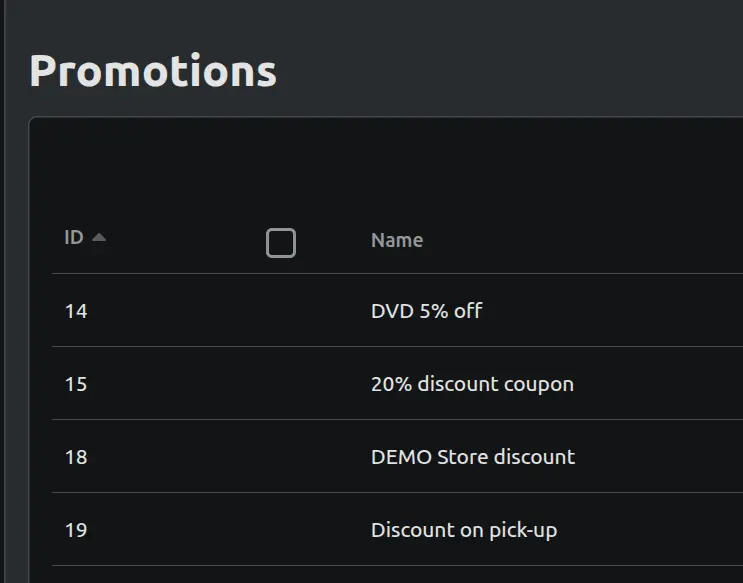Click the 20% text in row 15
This screenshot has height=583, width=743.
pos(391,384)
